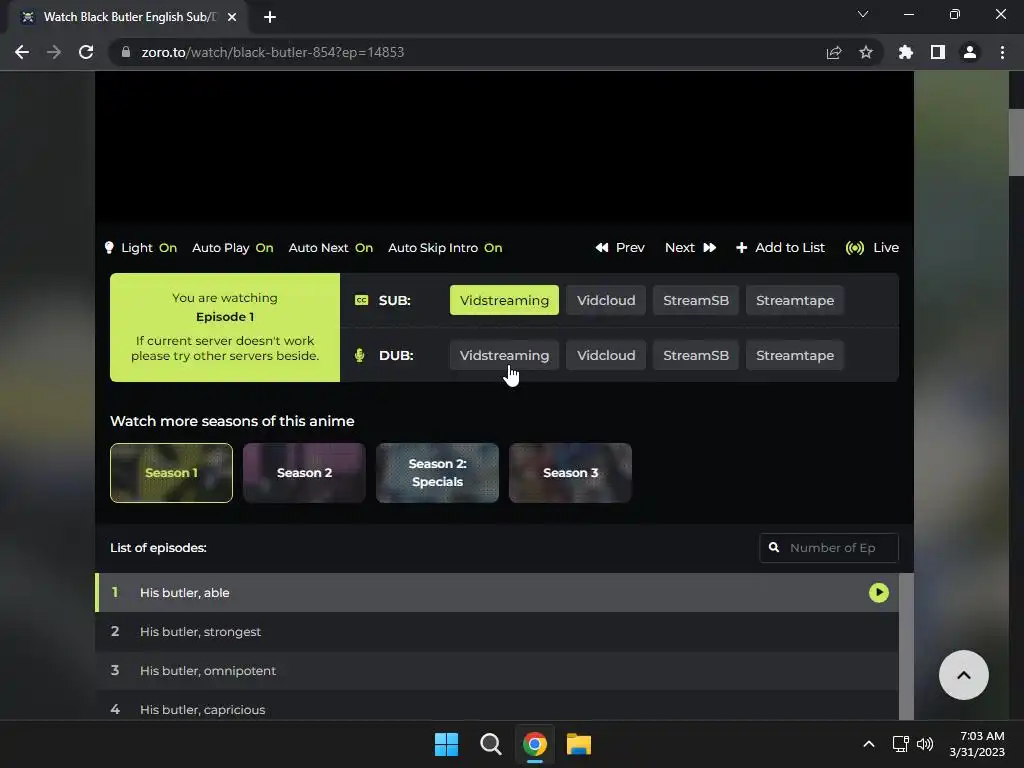The image size is (1024, 768).
Task: Click the address bar URL
Action: click(273, 52)
